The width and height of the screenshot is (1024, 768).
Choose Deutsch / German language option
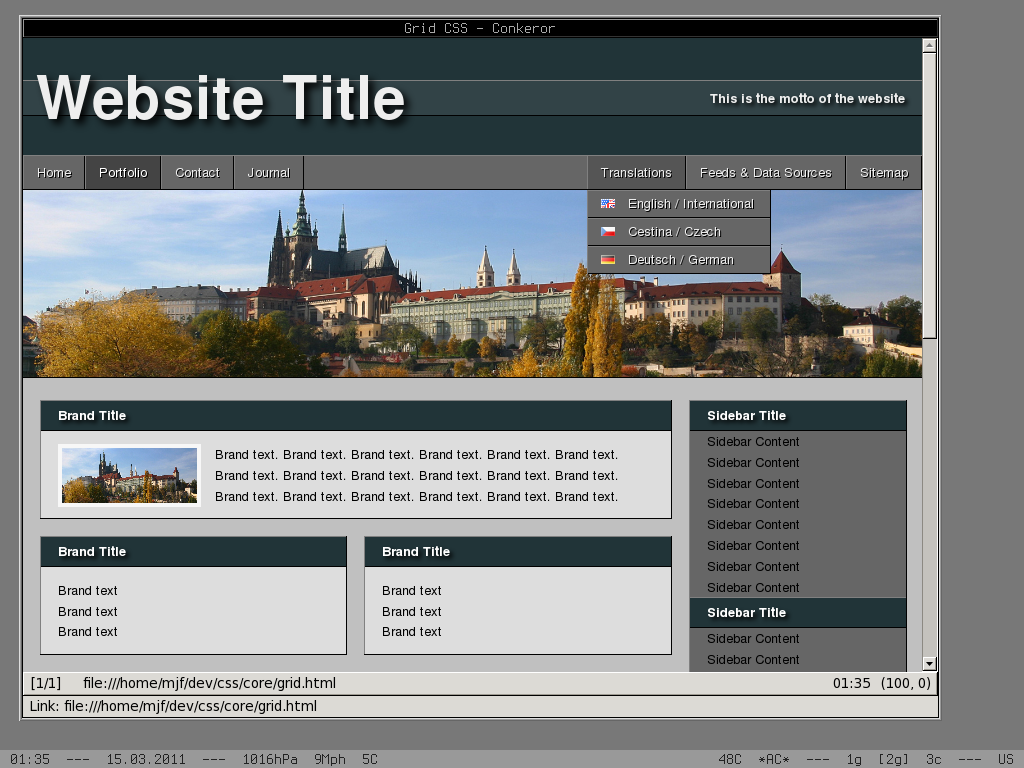point(680,260)
